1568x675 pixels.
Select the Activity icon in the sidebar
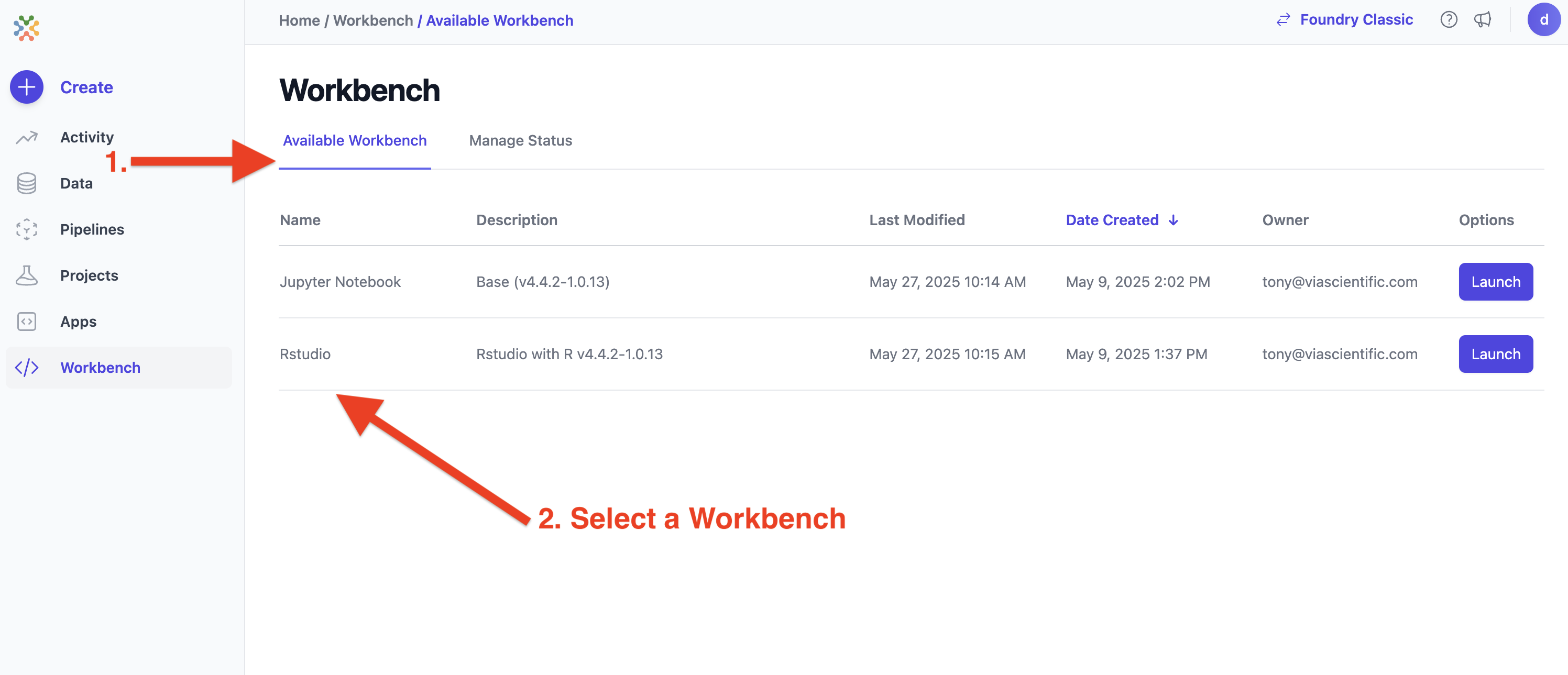click(26, 137)
